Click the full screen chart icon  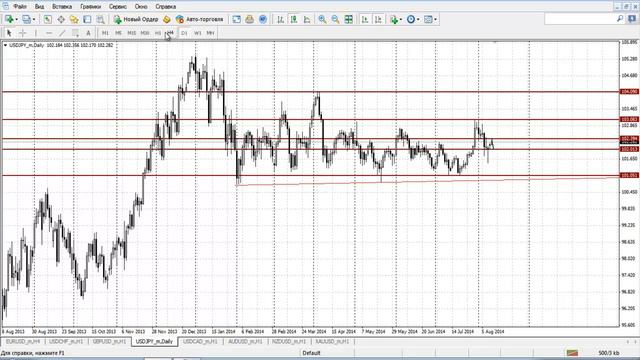point(236,19)
